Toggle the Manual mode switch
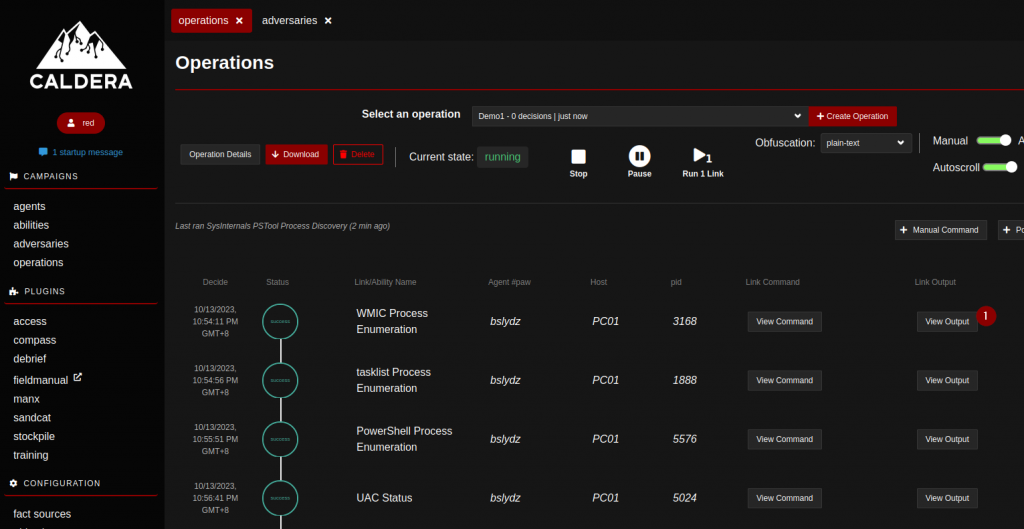This screenshot has width=1024, height=529. pos(993,141)
